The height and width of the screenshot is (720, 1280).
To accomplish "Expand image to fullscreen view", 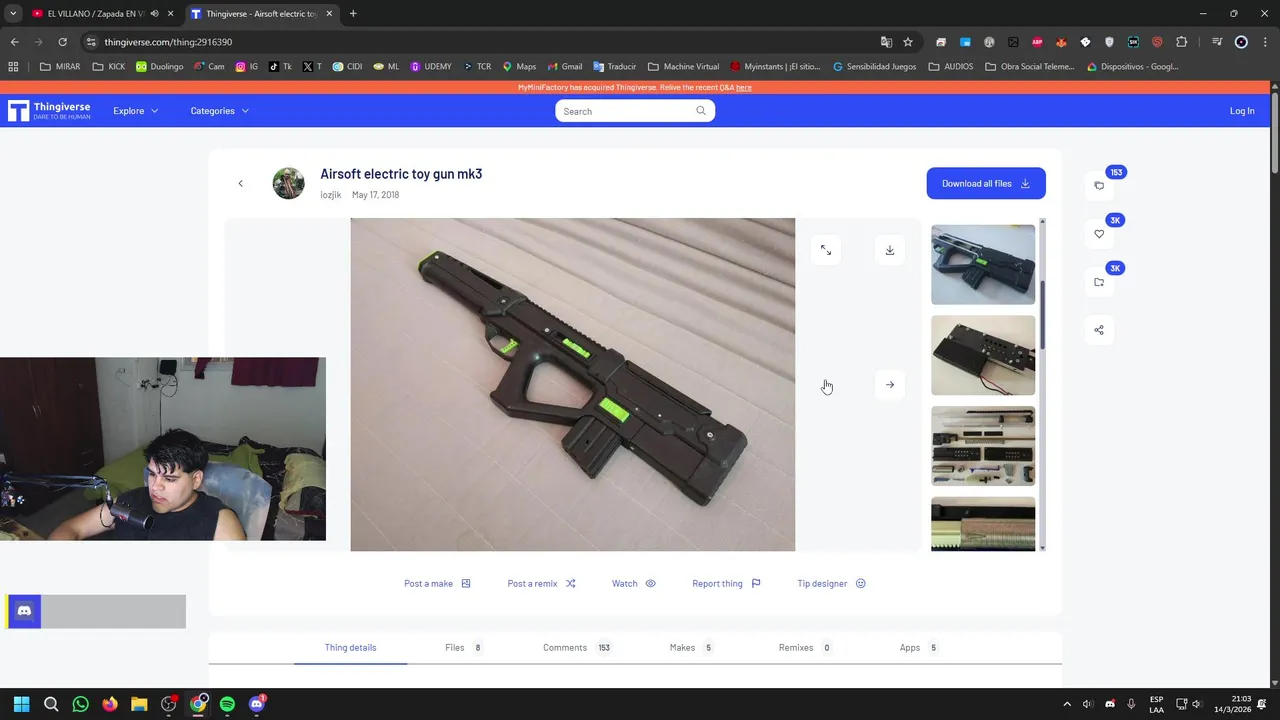I will pos(826,250).
